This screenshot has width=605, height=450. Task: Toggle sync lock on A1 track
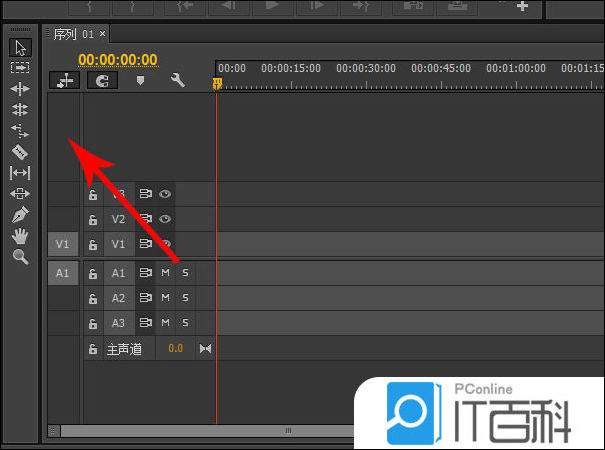[x=145, y=273]
